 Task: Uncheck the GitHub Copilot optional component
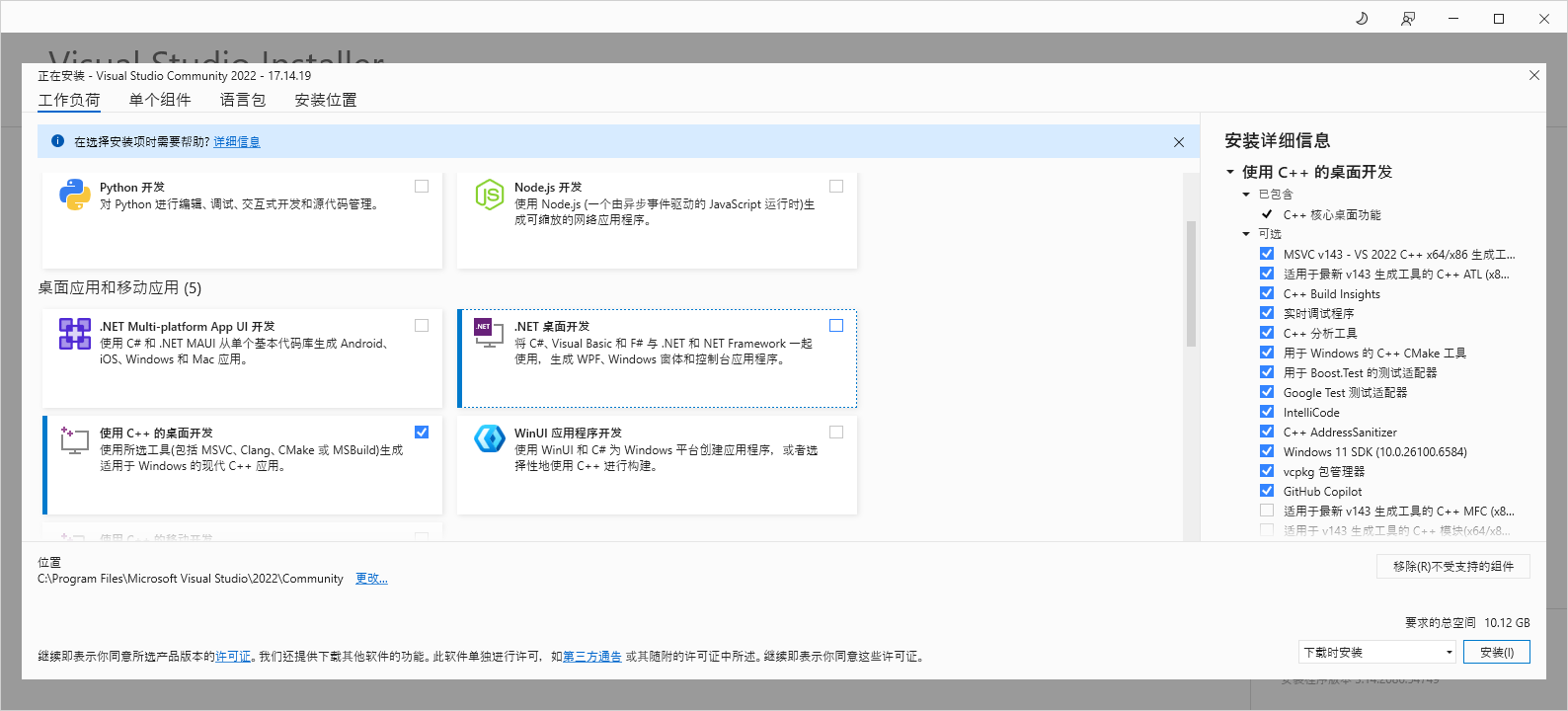tap(1267, 491)
